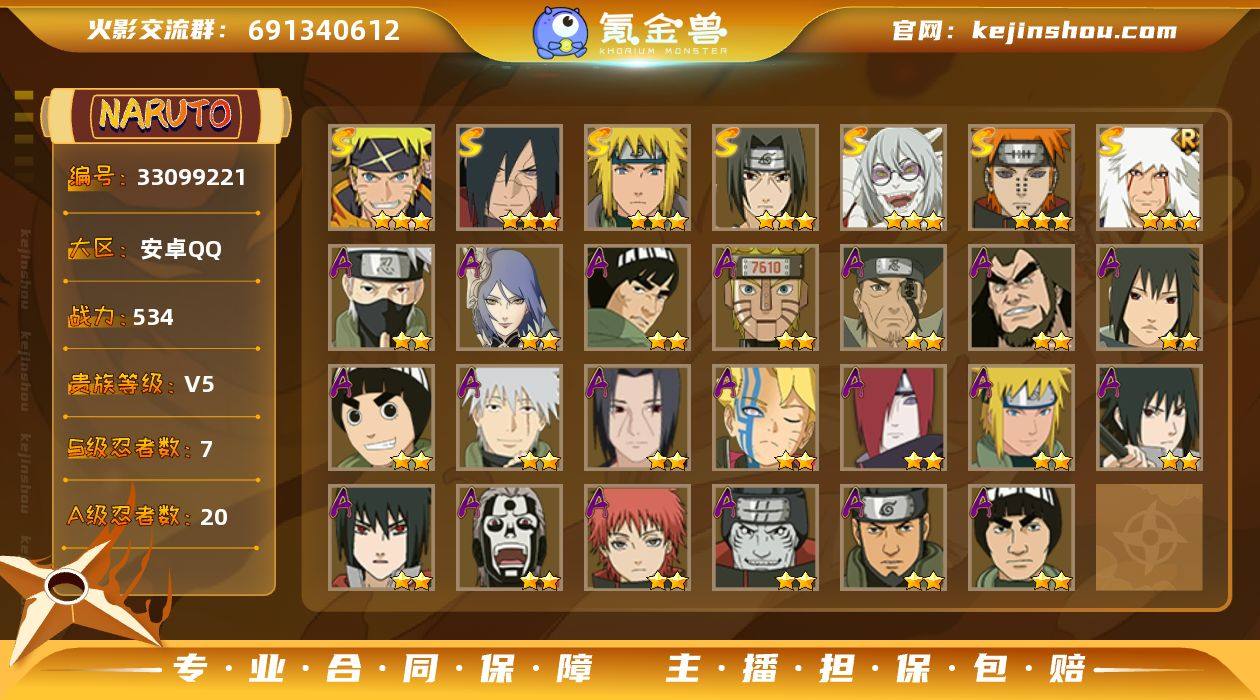
Task: Click the blue-haired Konan portrait
Action: point(510,298)
